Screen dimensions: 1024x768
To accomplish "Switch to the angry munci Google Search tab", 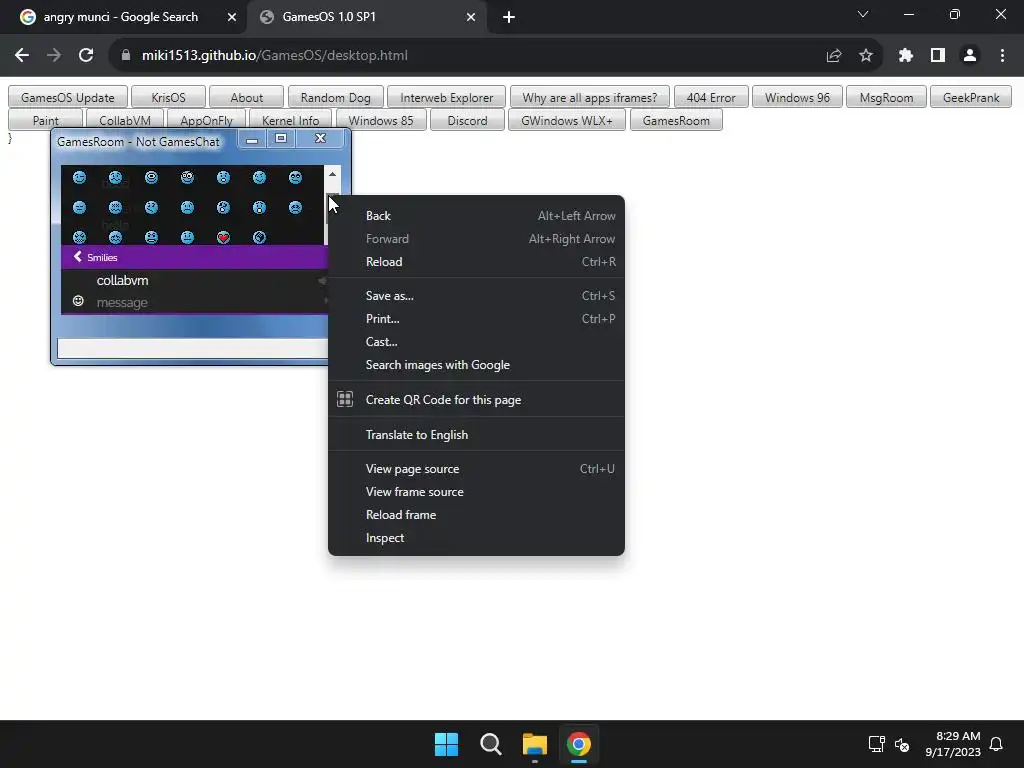I will pos(121,17).
